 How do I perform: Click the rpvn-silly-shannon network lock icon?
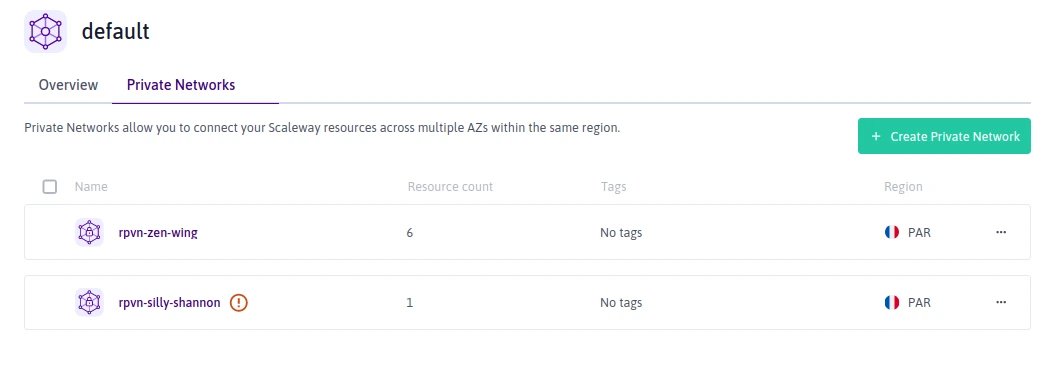coord(89,302)
